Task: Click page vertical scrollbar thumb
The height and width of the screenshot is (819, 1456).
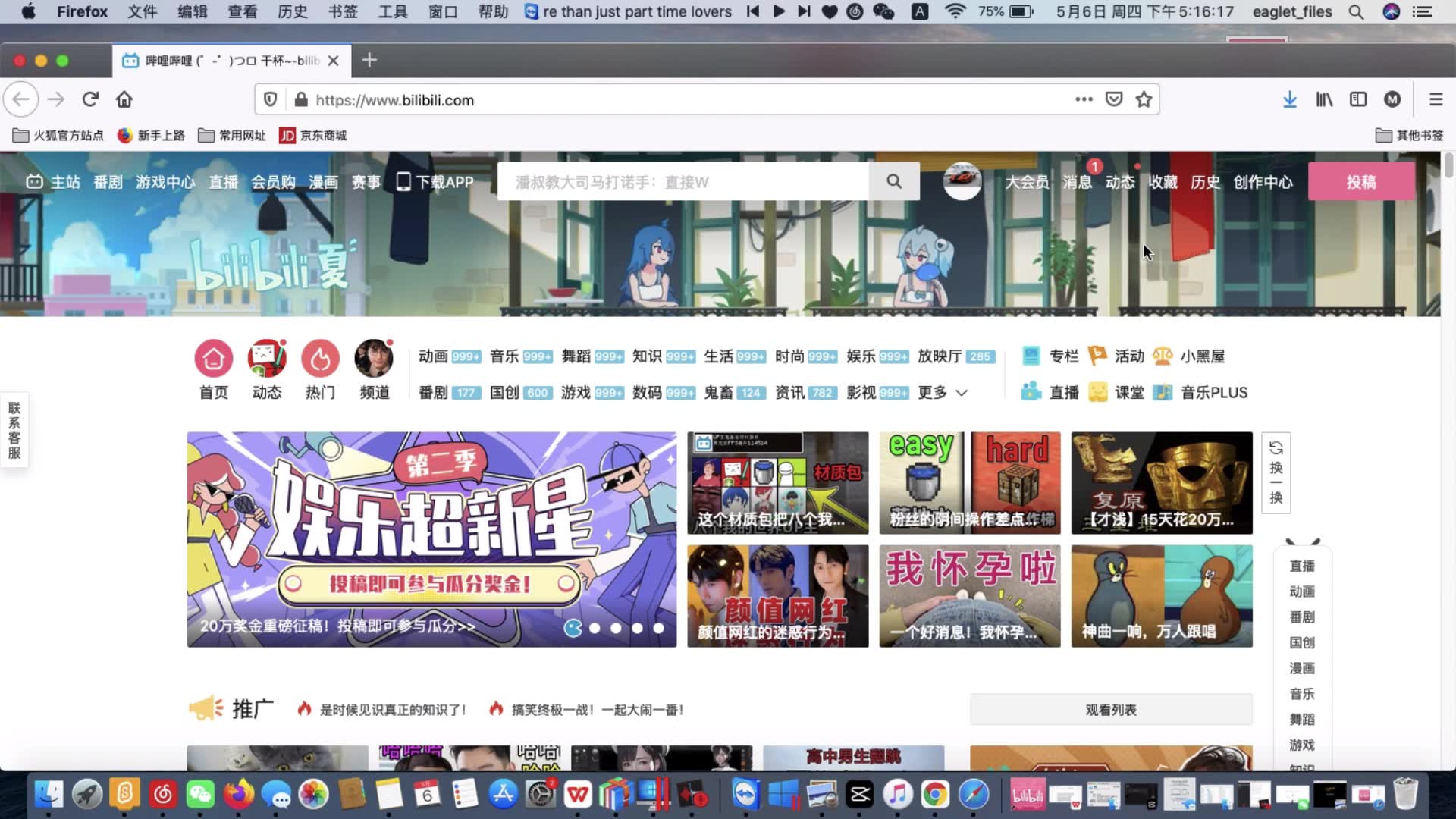Action: pyautogui.click(x=1448, y=165)
